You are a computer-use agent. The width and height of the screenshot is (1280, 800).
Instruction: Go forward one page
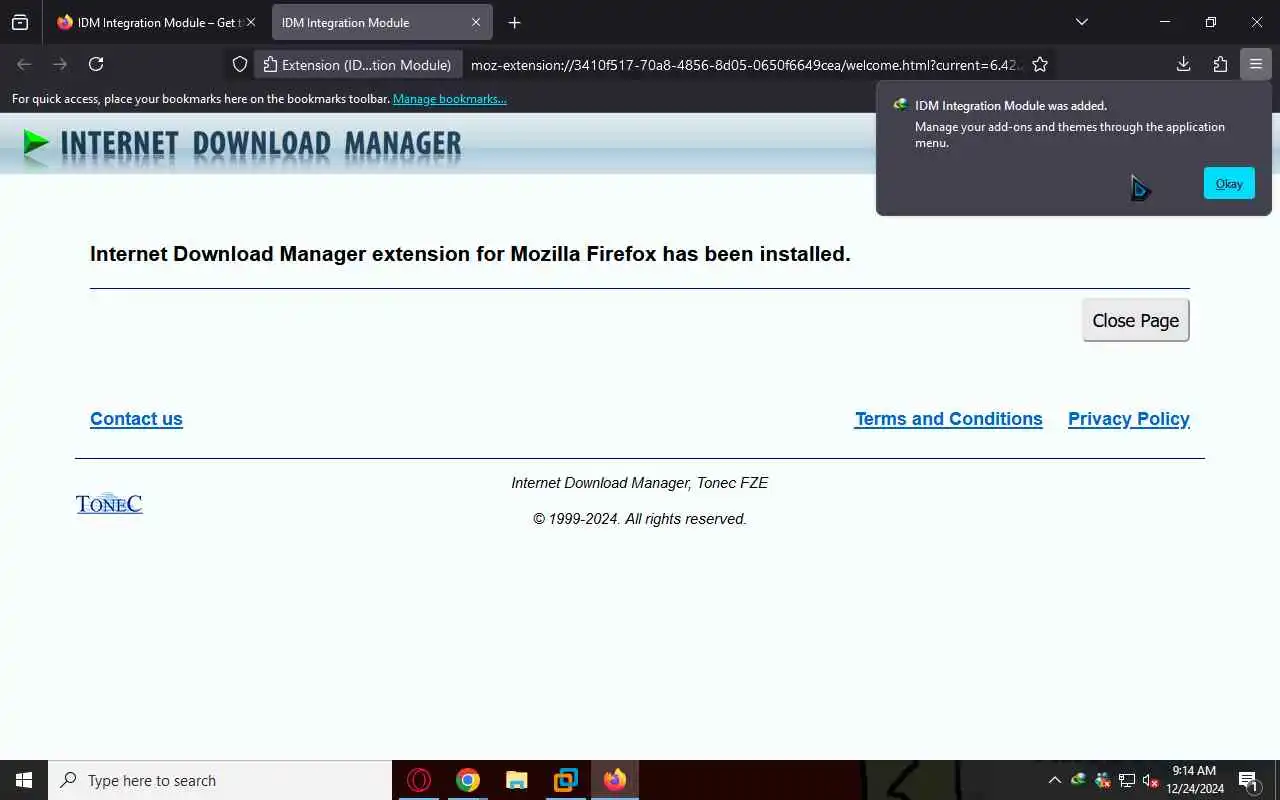coord(60,64)
